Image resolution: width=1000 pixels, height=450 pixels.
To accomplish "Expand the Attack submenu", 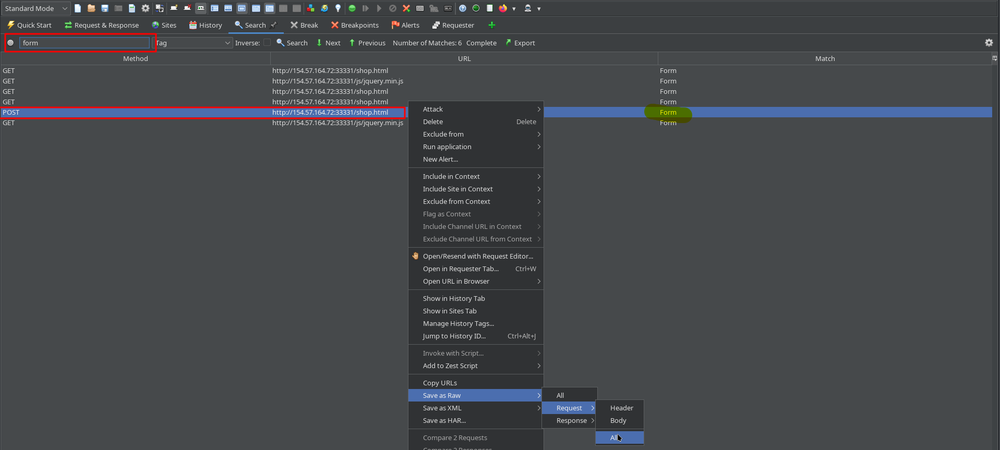I will click(475, 109).
